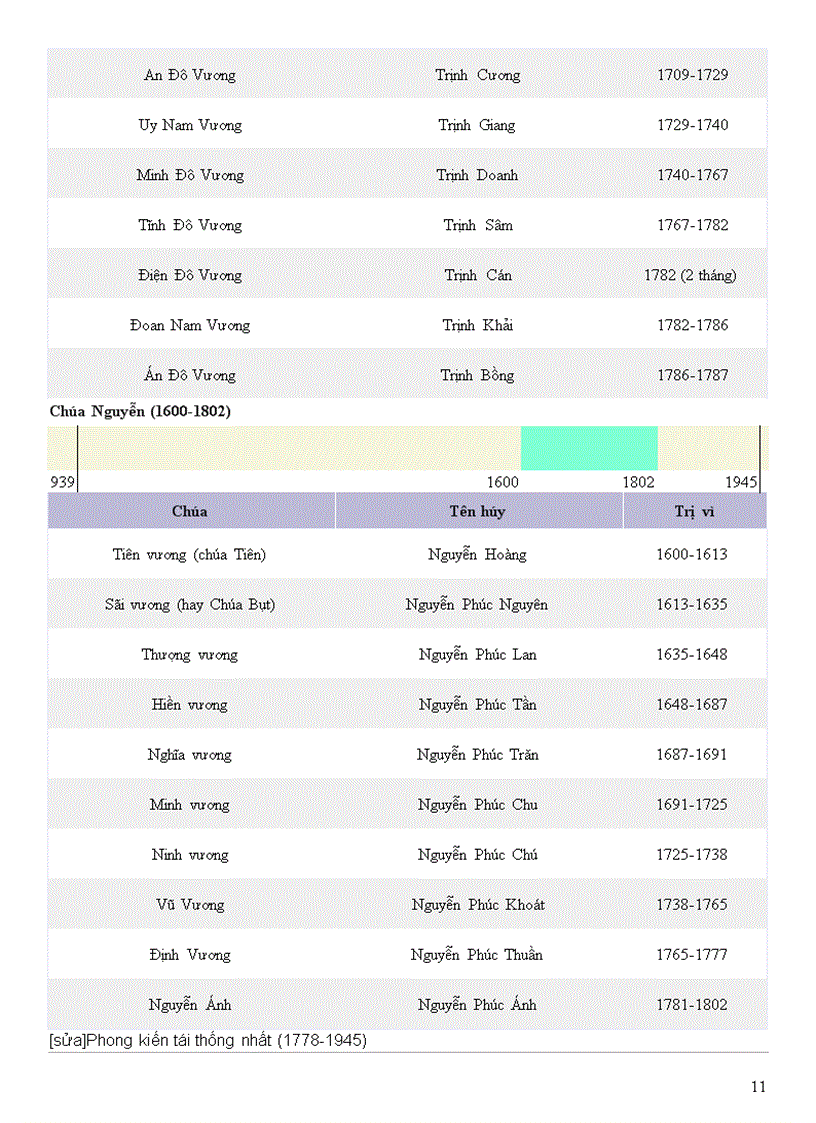The height and width of the screenshot is (1123, 816).
Task: Click the "Tiên vương (chúa Tiên)" cell
Action: [x=190, y=554]
